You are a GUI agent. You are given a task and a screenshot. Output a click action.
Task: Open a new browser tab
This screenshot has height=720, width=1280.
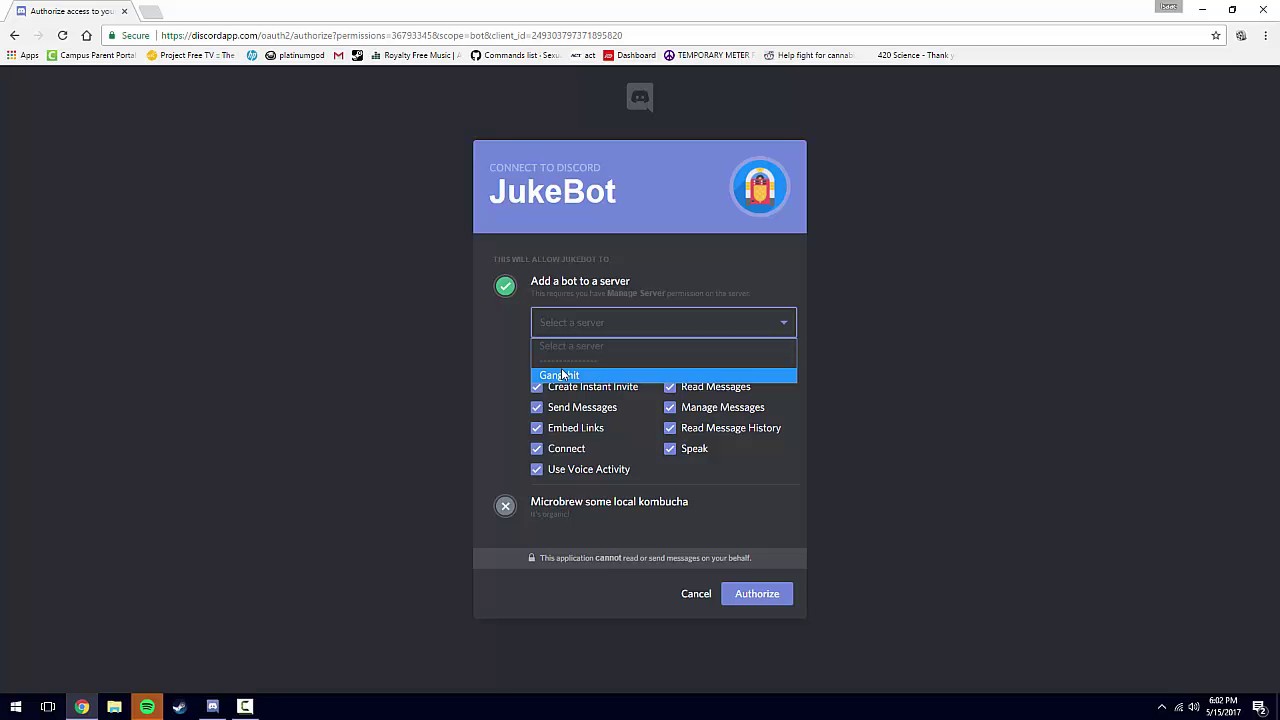150,12
